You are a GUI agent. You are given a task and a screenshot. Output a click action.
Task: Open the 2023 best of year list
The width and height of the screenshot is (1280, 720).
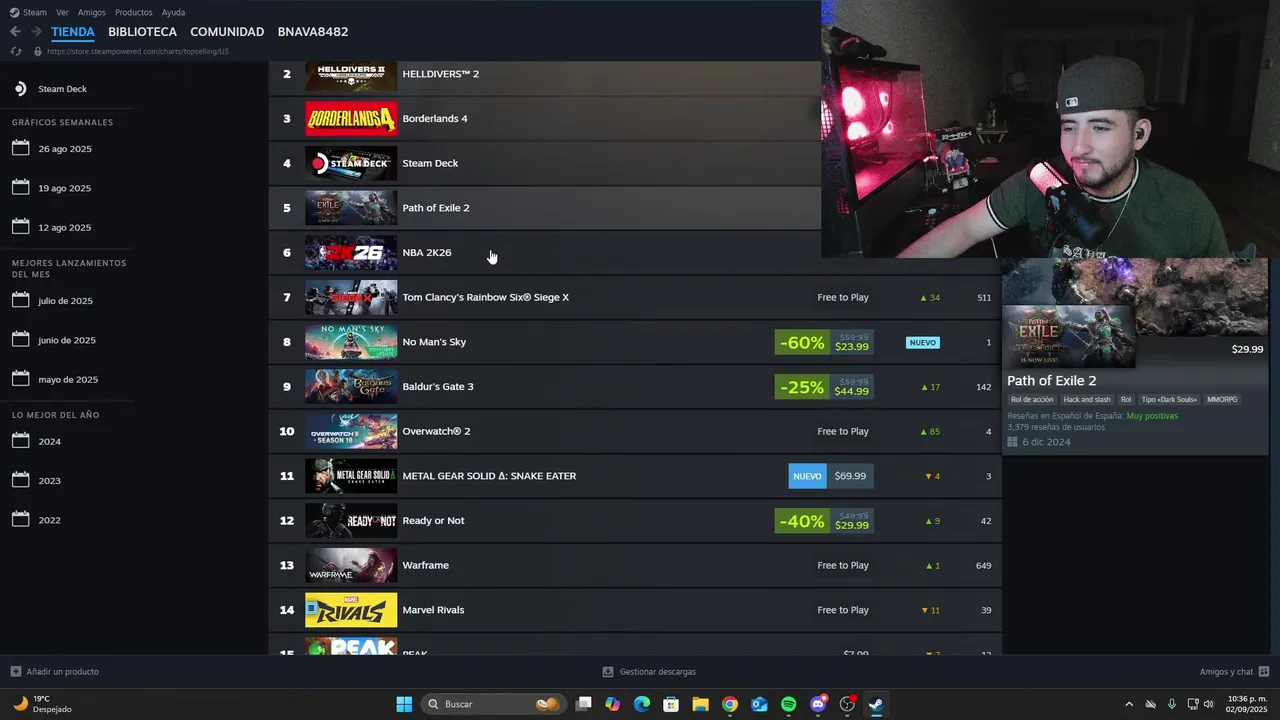pyautogui.click(x=50, y=481)
